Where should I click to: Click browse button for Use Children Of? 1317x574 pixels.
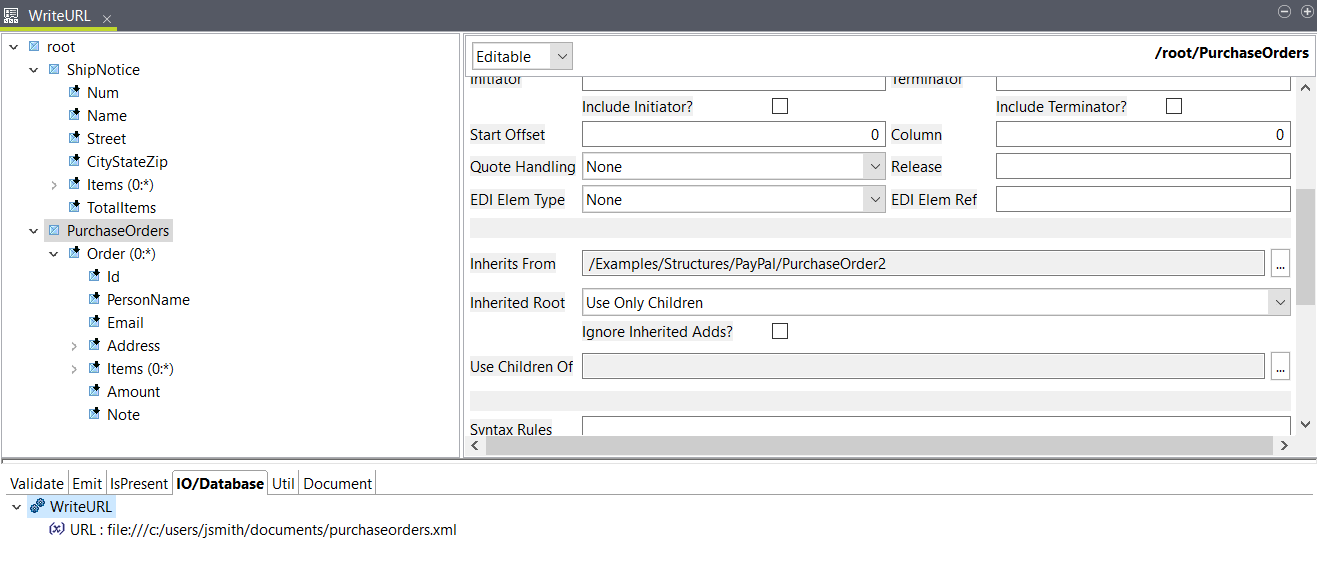pyautogui.click(x=1280, y=367)
